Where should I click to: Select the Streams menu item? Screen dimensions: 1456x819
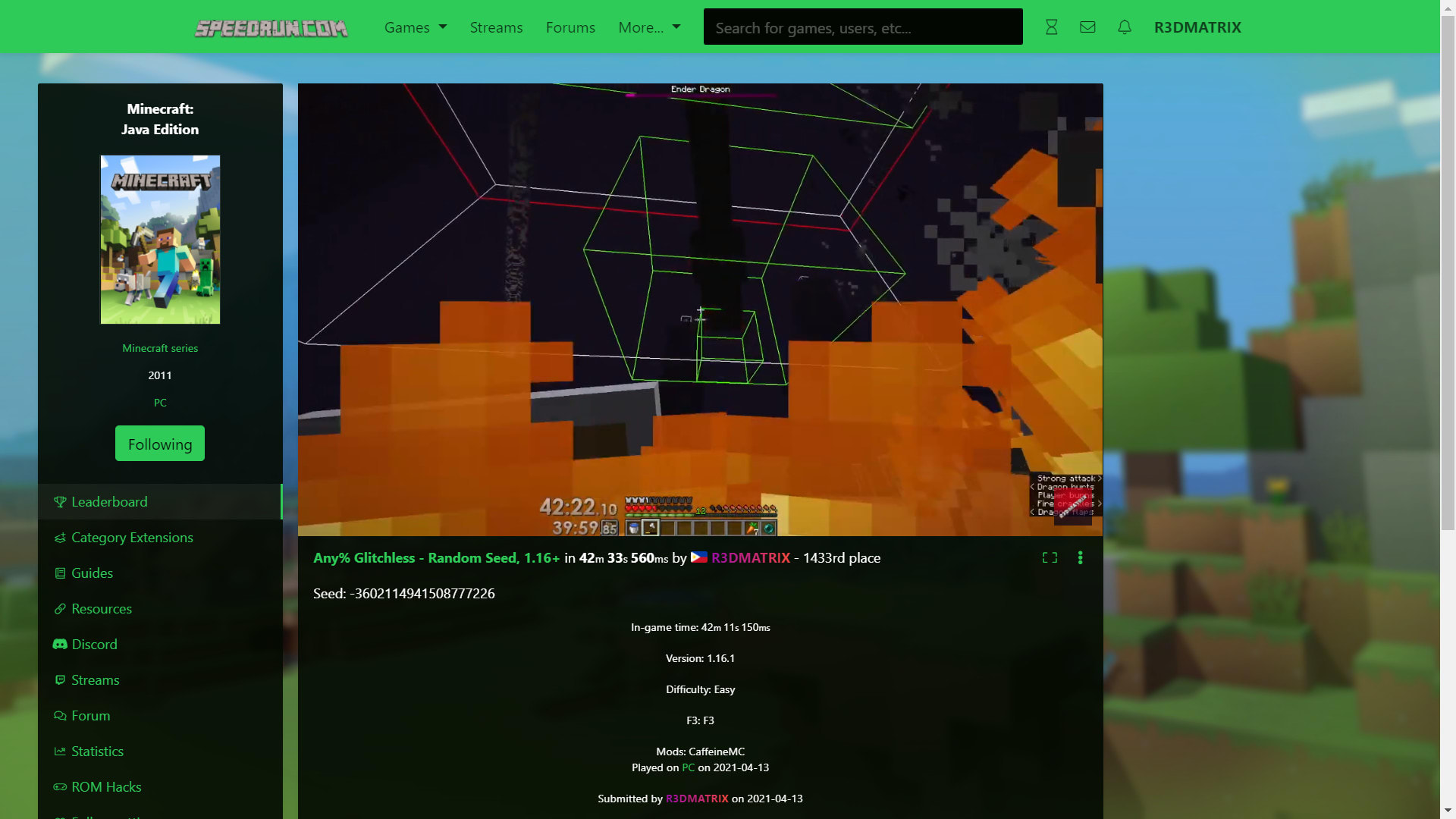[496, 27]
